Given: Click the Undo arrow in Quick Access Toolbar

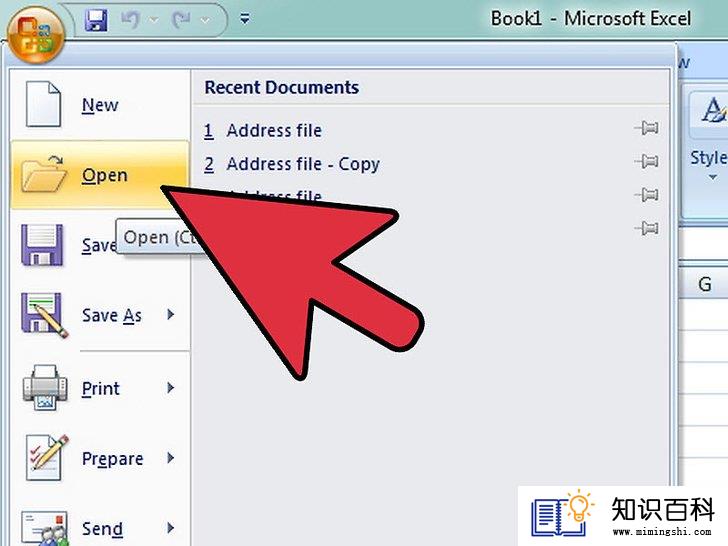Looking at the screenshot, I should point(130,20).
